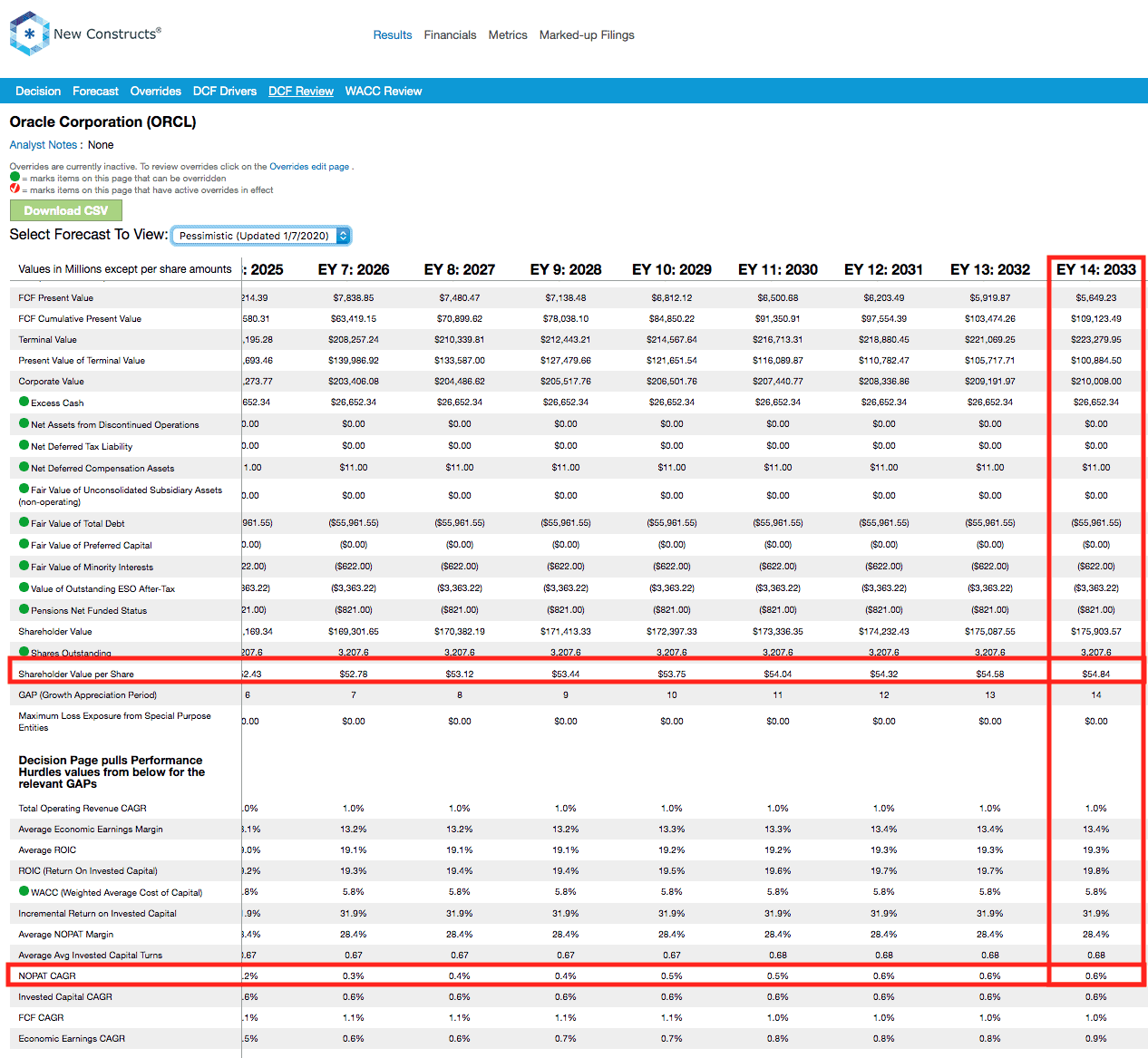Go to the DCF Drivers subtab

coord(225,92)
